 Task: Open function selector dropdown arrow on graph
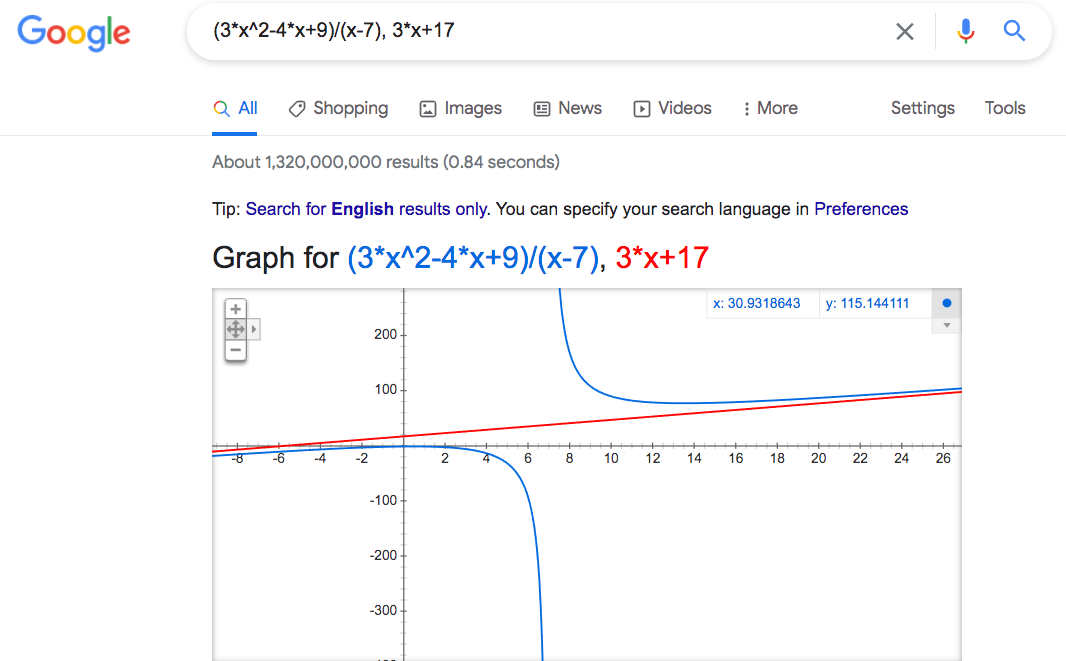946,325
